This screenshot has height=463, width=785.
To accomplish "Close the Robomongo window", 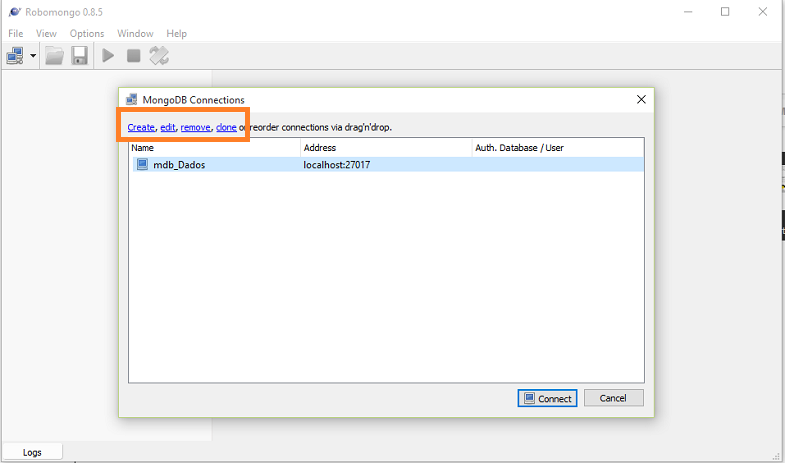I will (x=762, y=12).
